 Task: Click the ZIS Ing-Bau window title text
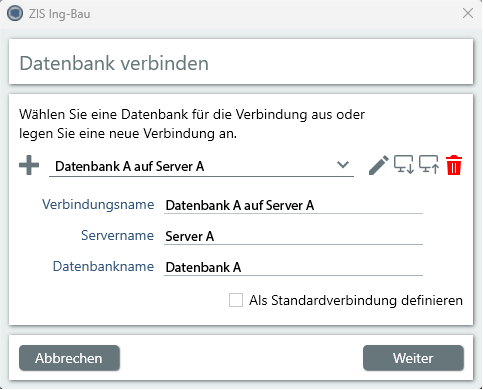(59, 14)
